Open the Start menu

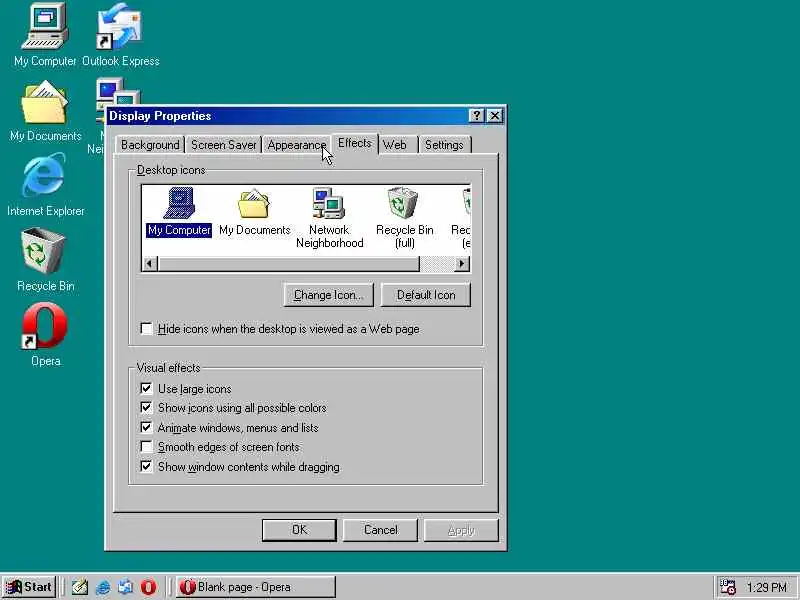coord(29,587)
